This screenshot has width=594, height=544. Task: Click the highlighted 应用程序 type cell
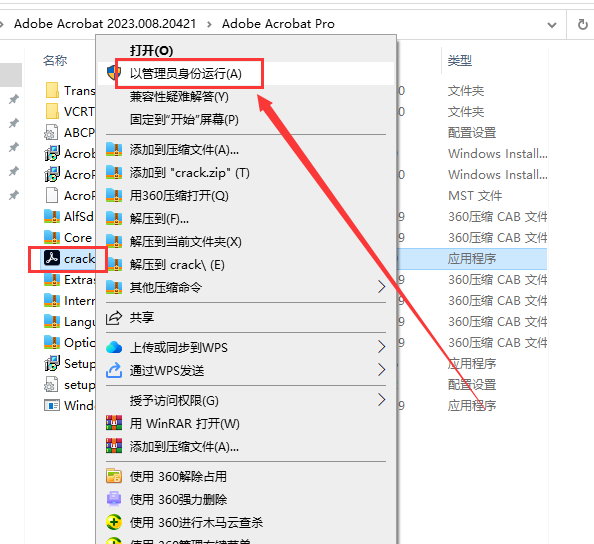472,259
